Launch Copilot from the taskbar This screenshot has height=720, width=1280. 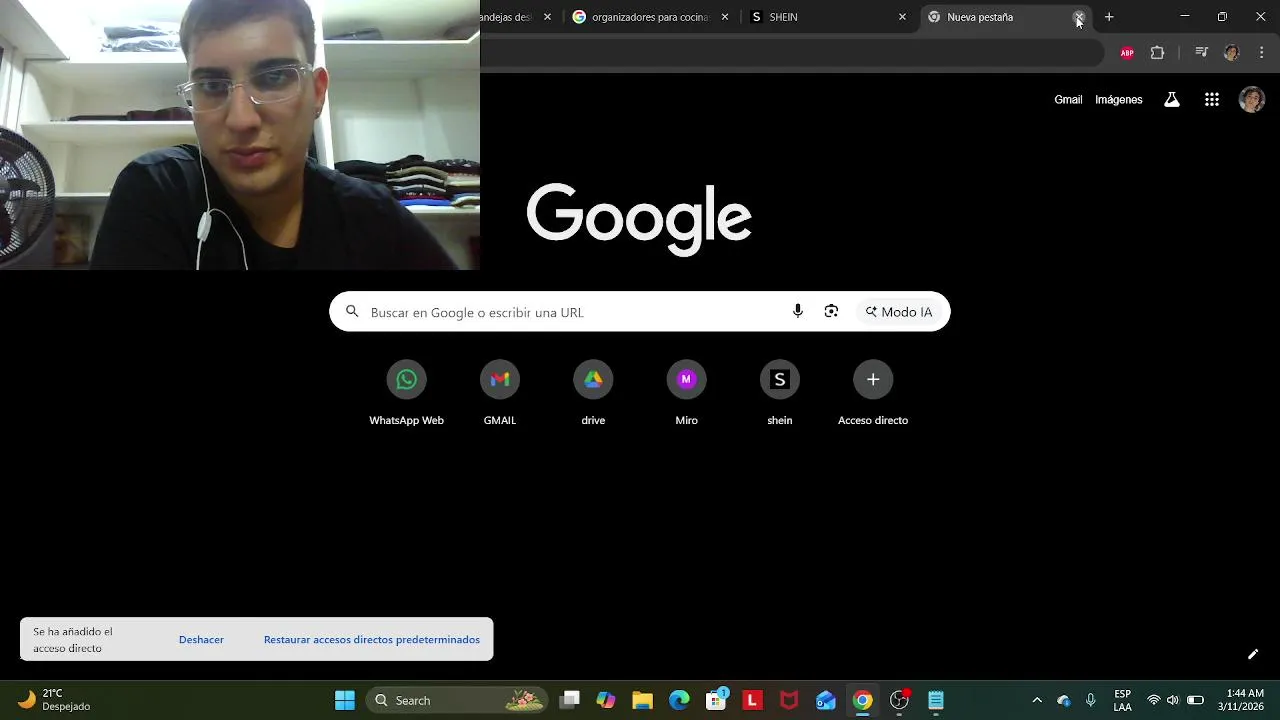(606, 700)
